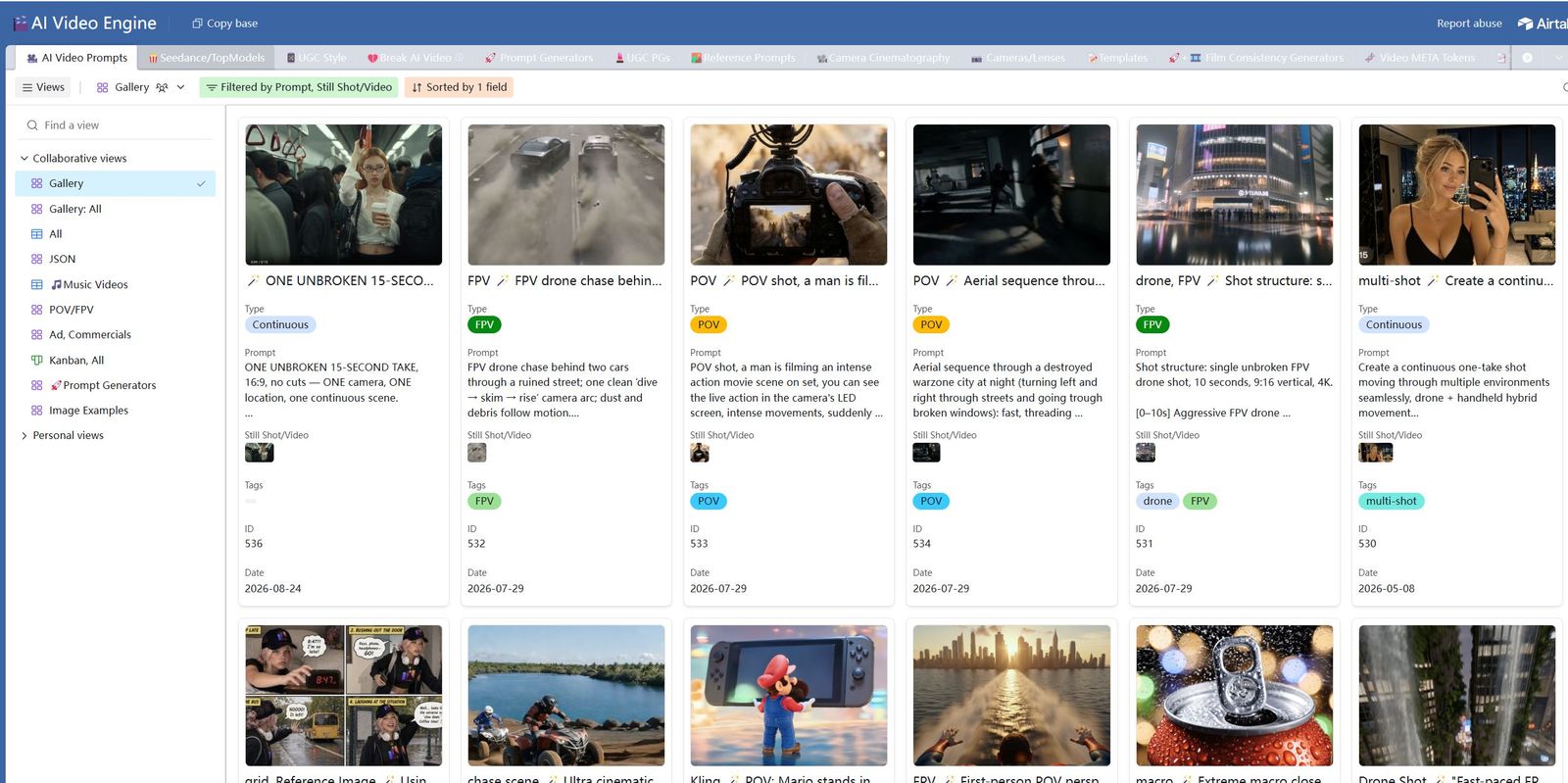
Task: Expand the Personal views section
Action: coord(24,436)
